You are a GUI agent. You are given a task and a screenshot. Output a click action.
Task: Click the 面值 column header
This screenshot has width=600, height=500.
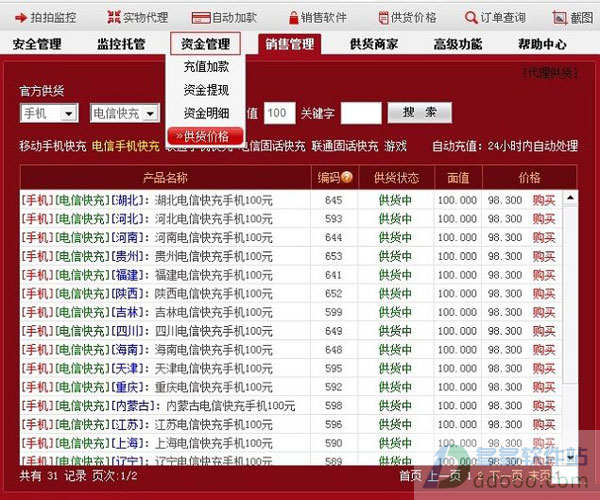pyautogui.click(x=458, y=177)
